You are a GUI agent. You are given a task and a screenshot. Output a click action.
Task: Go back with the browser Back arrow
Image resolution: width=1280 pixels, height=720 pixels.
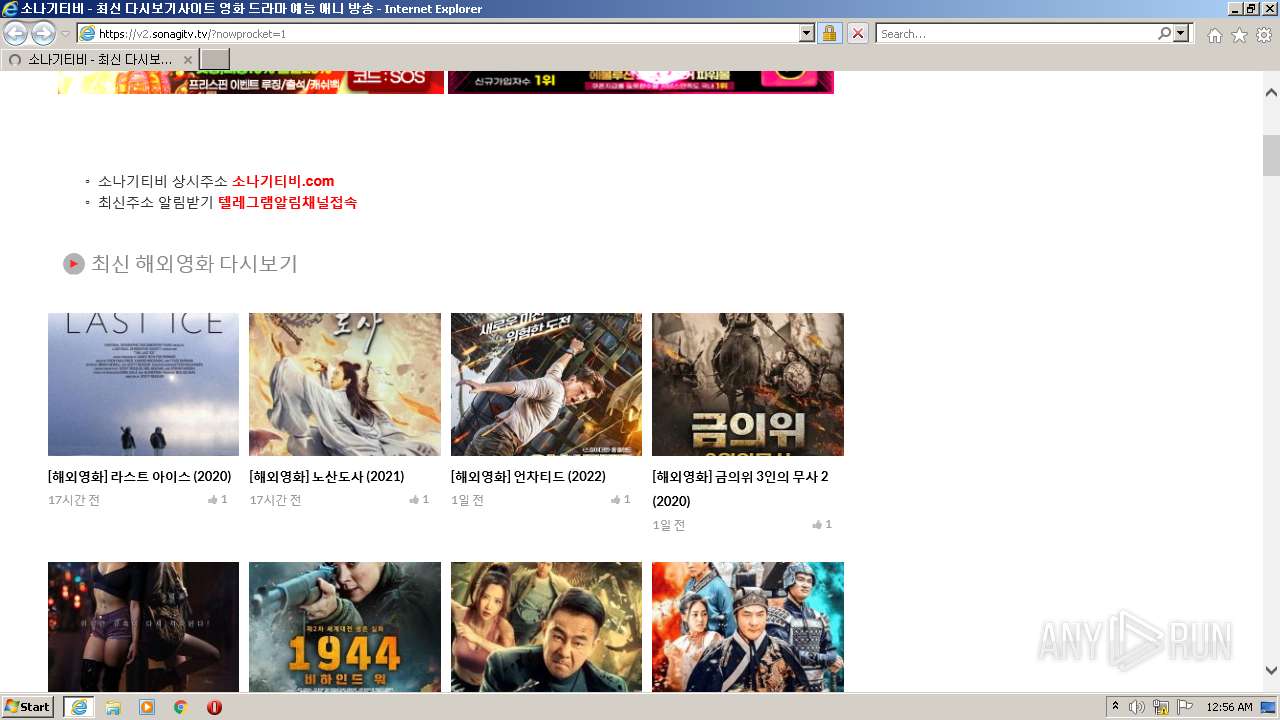point(15,33)
